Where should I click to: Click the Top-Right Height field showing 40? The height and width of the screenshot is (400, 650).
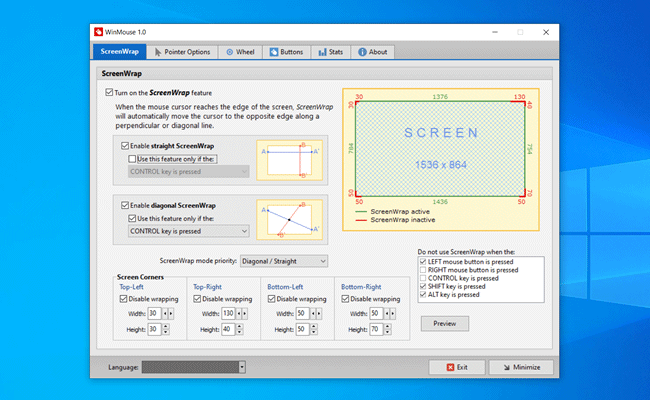click(228, 330)
